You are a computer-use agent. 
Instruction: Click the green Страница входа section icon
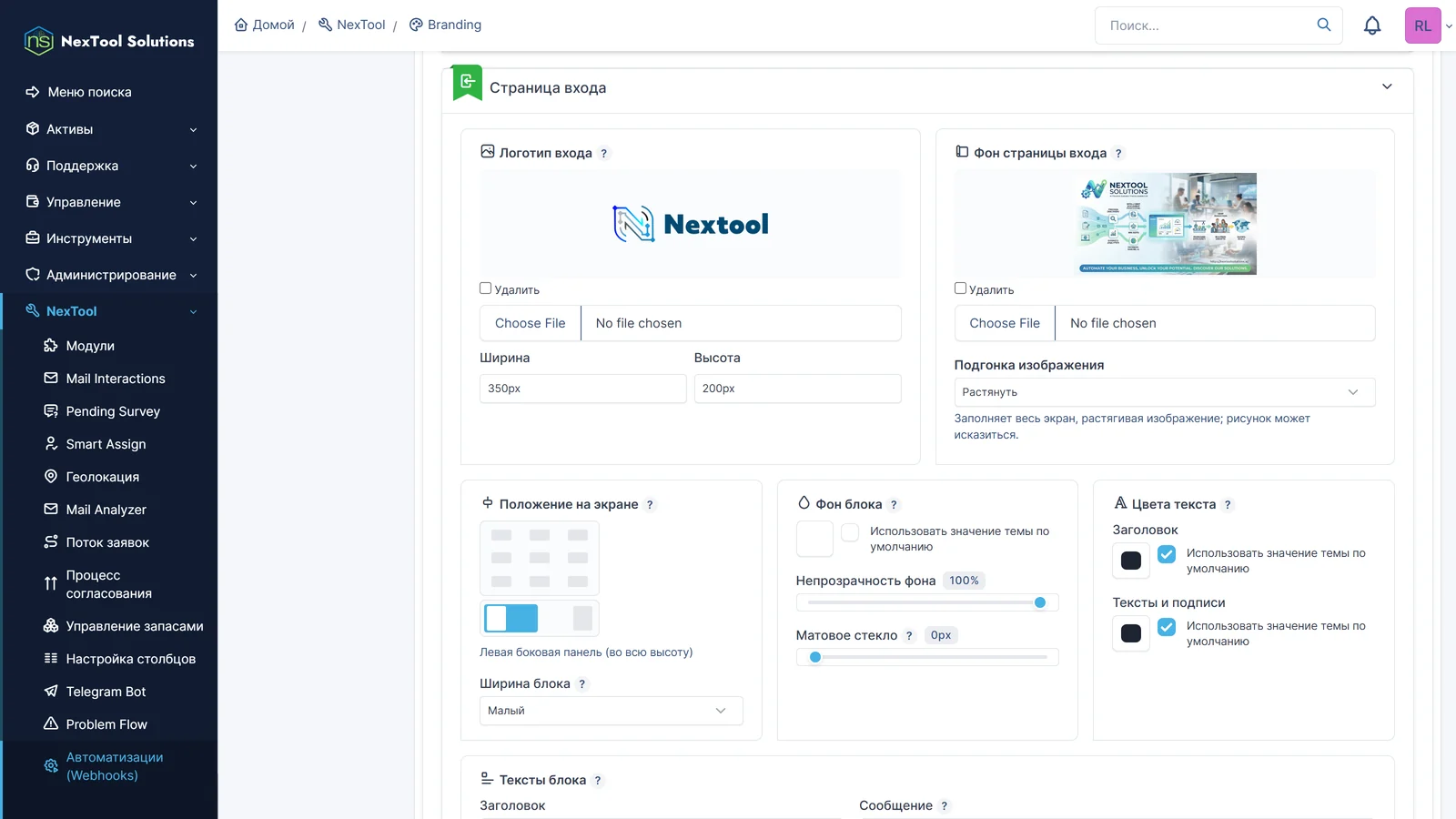(x=468, y=82)
